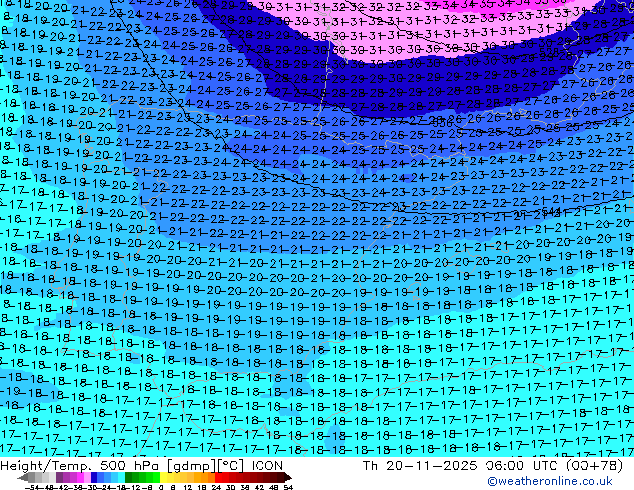Click the gray left arrow end of color scale
Image resolution: width=634 pixels, height=490 pixels.
point(23,477)
